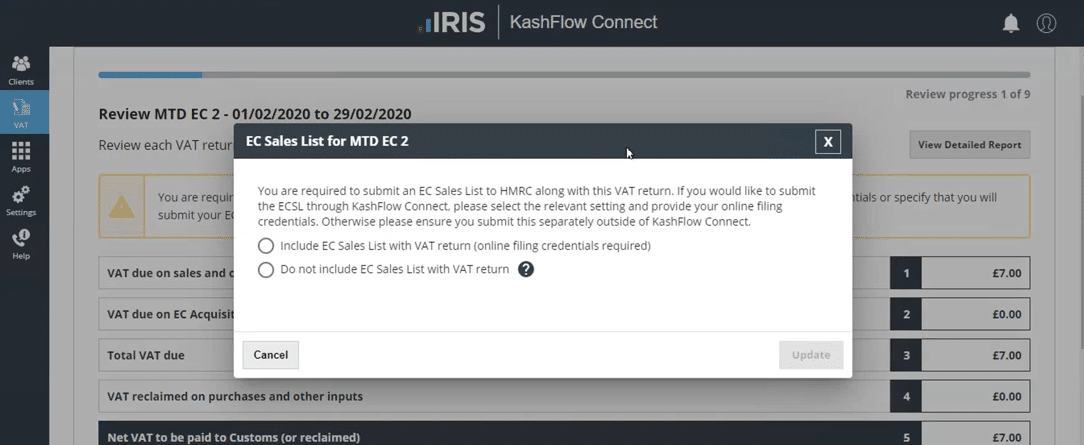1084x445 pixels.
Task: Select Include EC Sales List with VAT return
Action: coord(266,246)
